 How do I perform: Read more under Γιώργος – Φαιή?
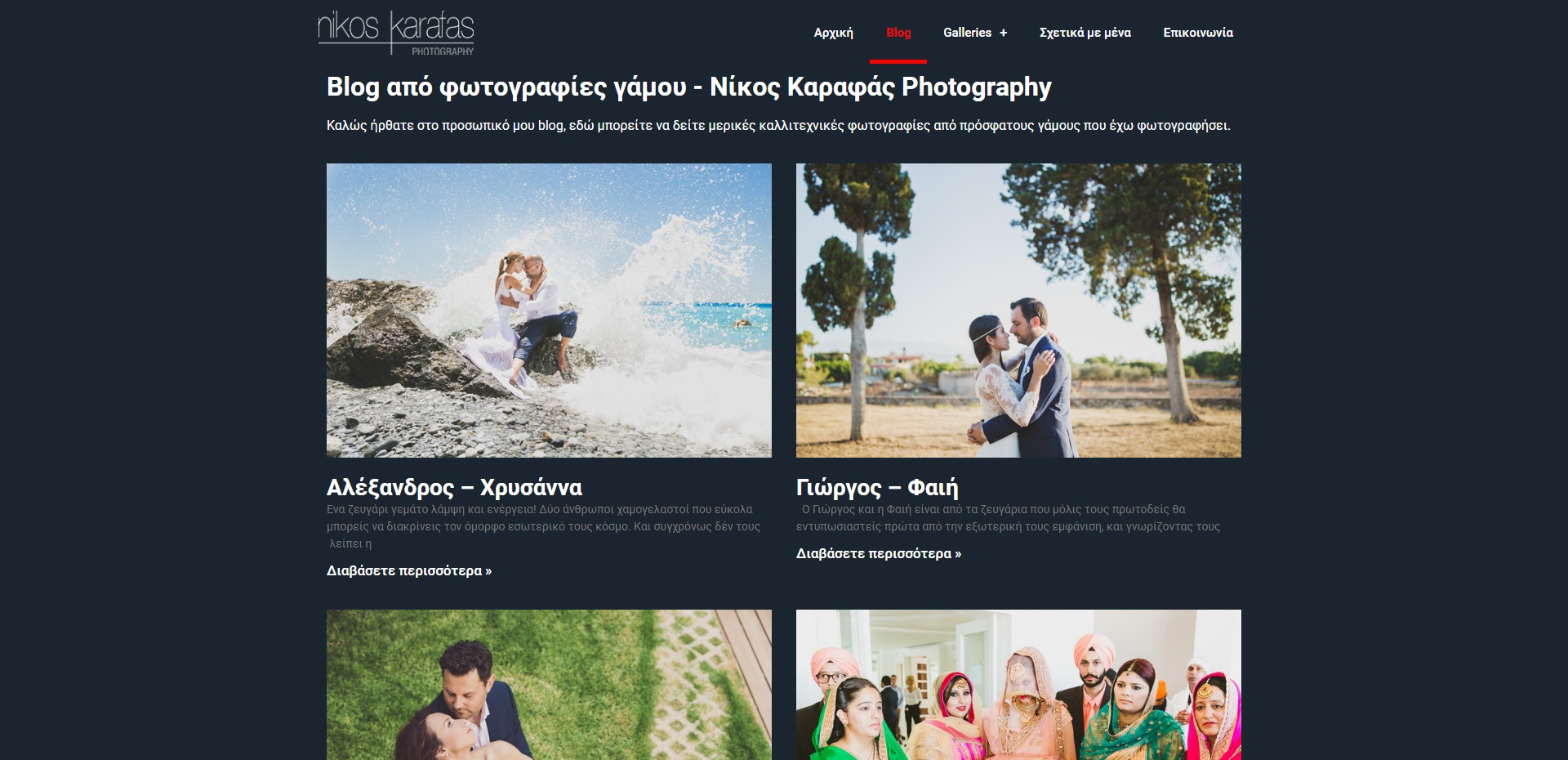coord(879,553)
